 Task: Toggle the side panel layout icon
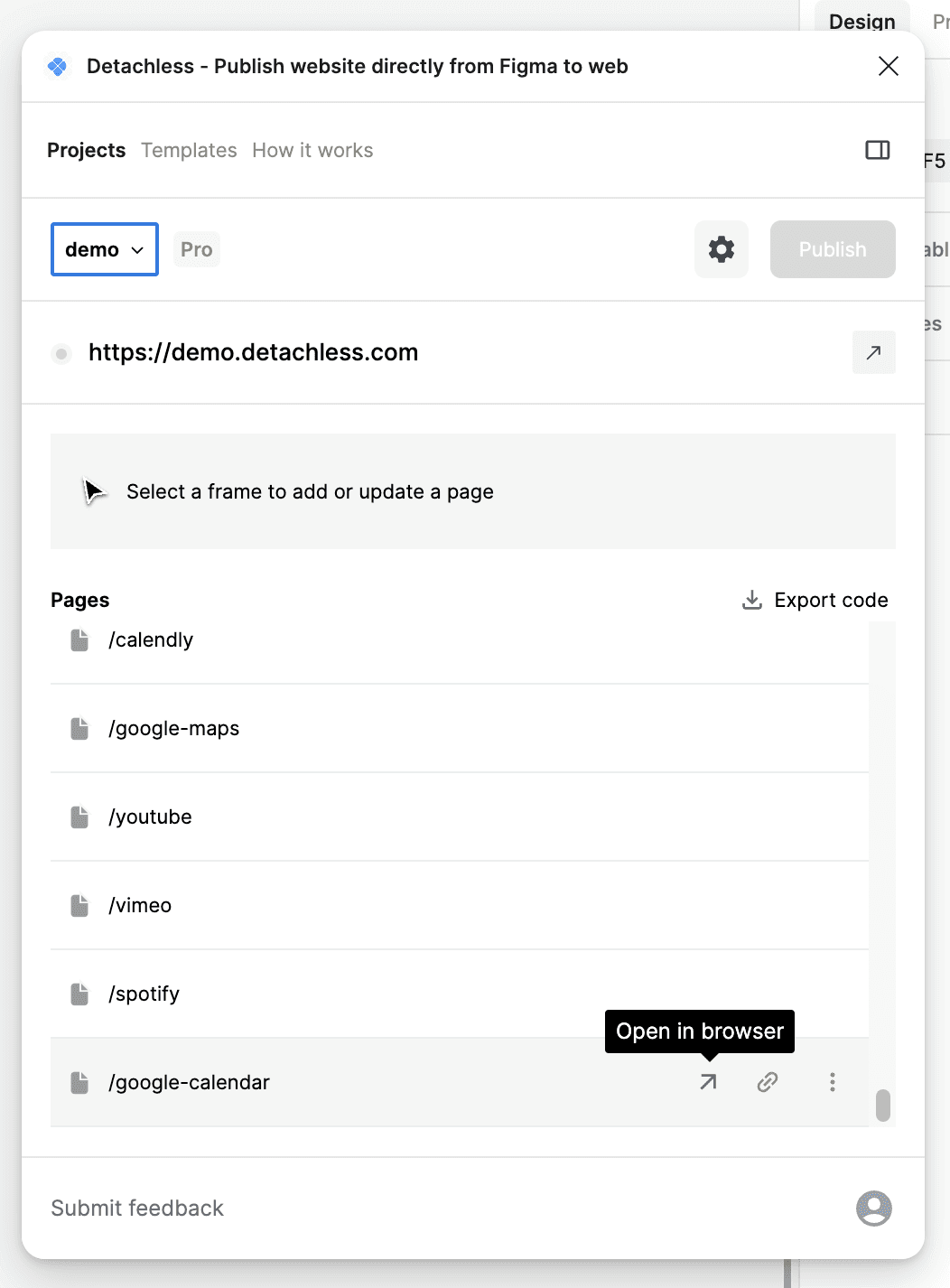(x=878, y=150)
